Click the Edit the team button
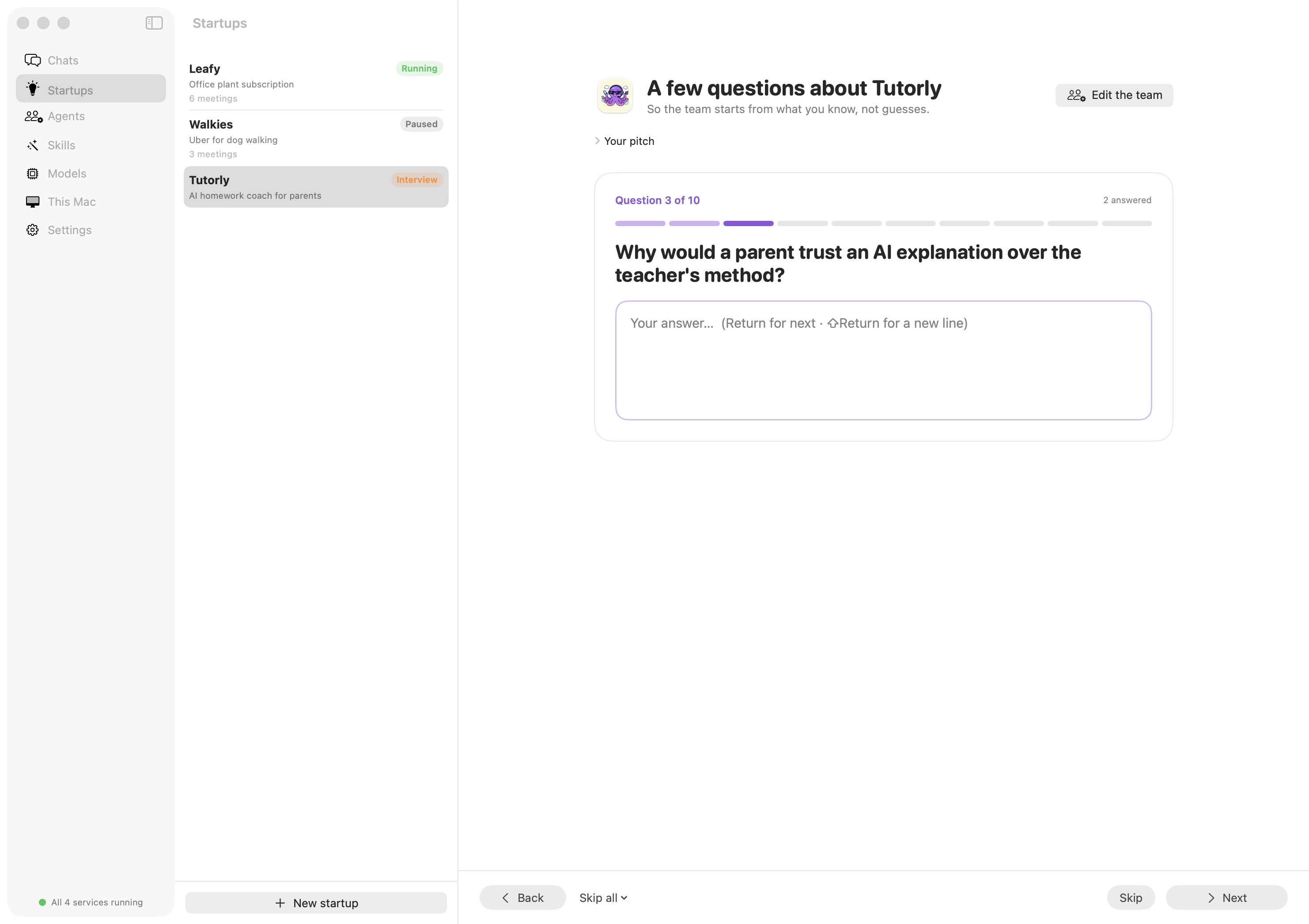The width and height of the screenshot is (1309, 924). [x=1114, y=95]
